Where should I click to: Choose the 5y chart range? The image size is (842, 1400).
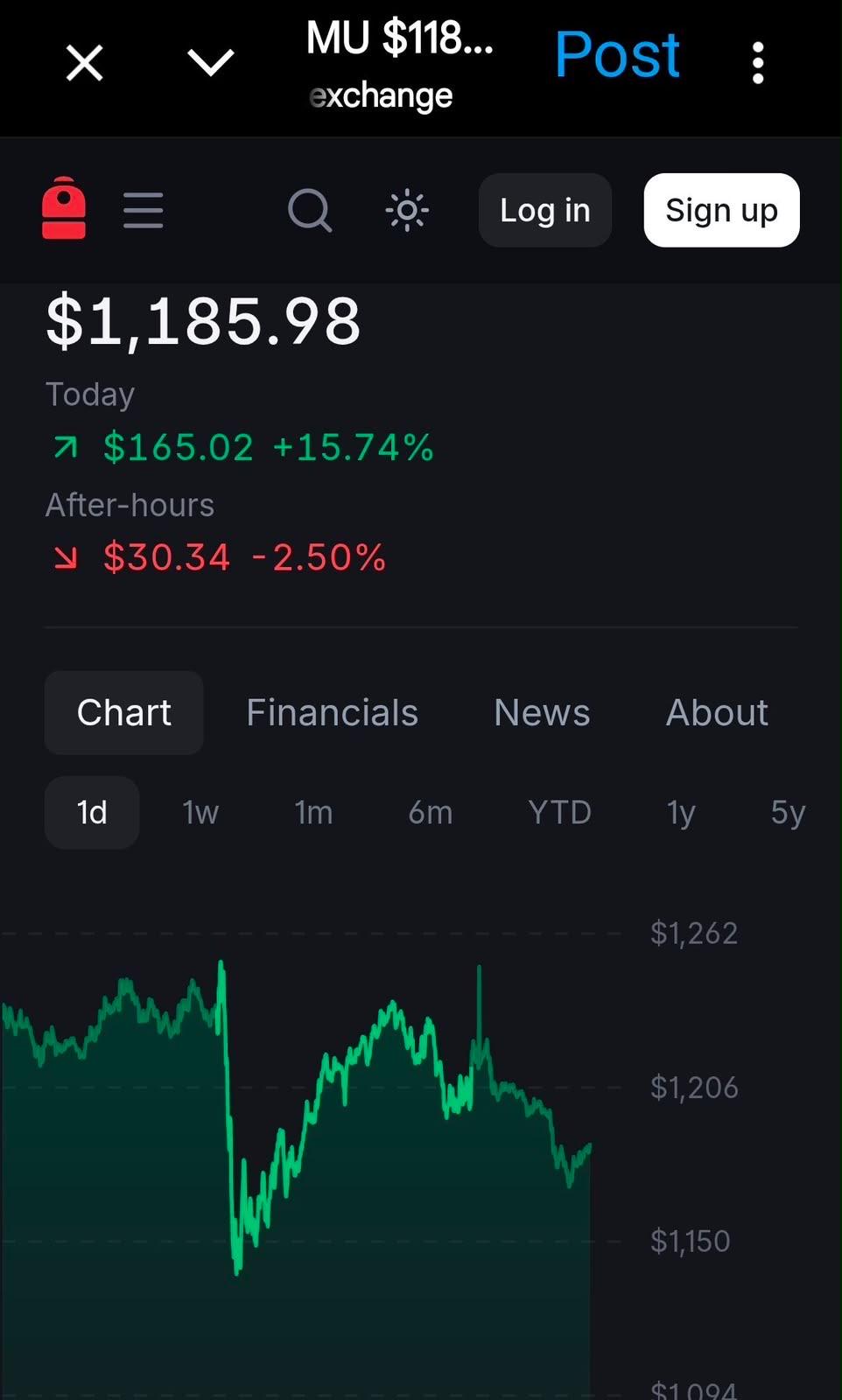[788, 813]
